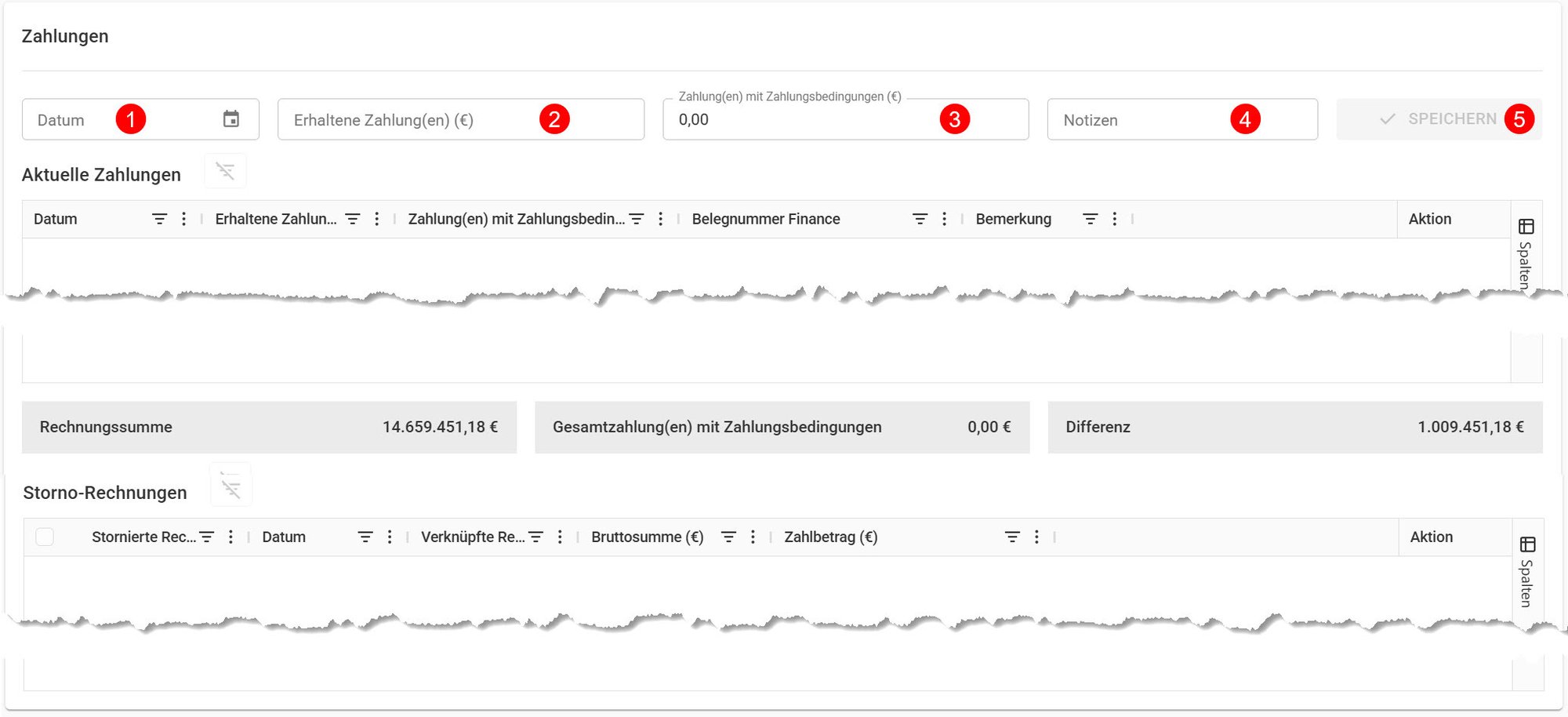
Task: Open column menu for Bruttosumme (€) column
Action: click(753, 537)
